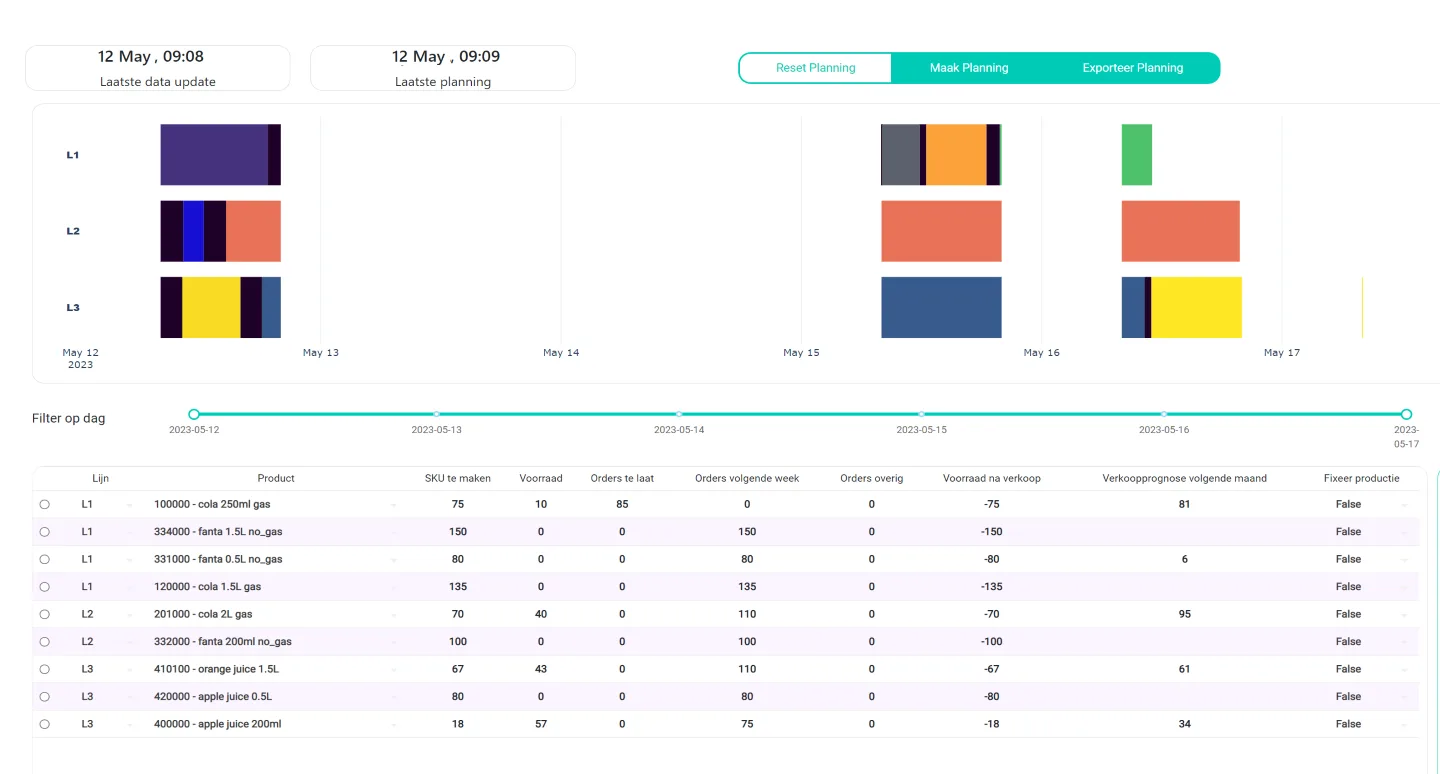Click the large blue L3 bar on May 15

pyautogui.click(x=941, y=307)
